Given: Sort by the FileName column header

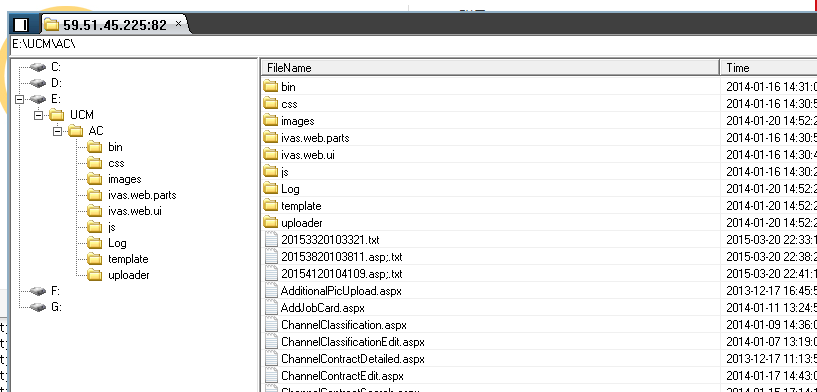Looking at the screenshot, I should point(490,68).
